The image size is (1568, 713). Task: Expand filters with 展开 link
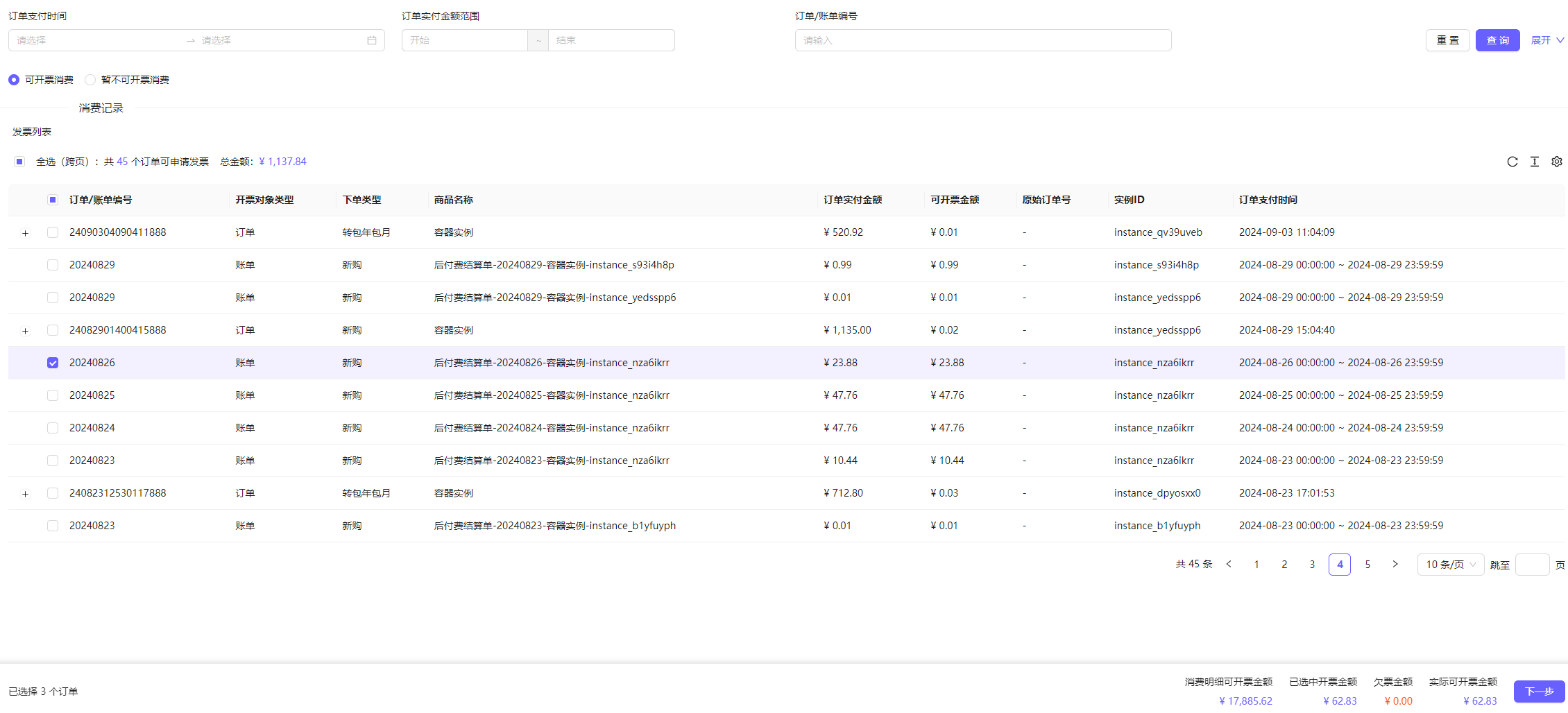(1547, 40)
